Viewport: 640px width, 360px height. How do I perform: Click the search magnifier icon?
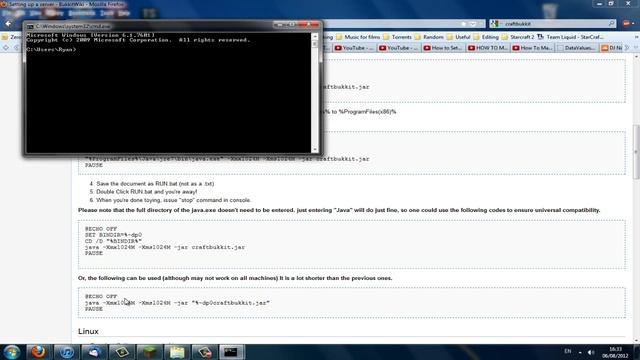click(611, 24)
